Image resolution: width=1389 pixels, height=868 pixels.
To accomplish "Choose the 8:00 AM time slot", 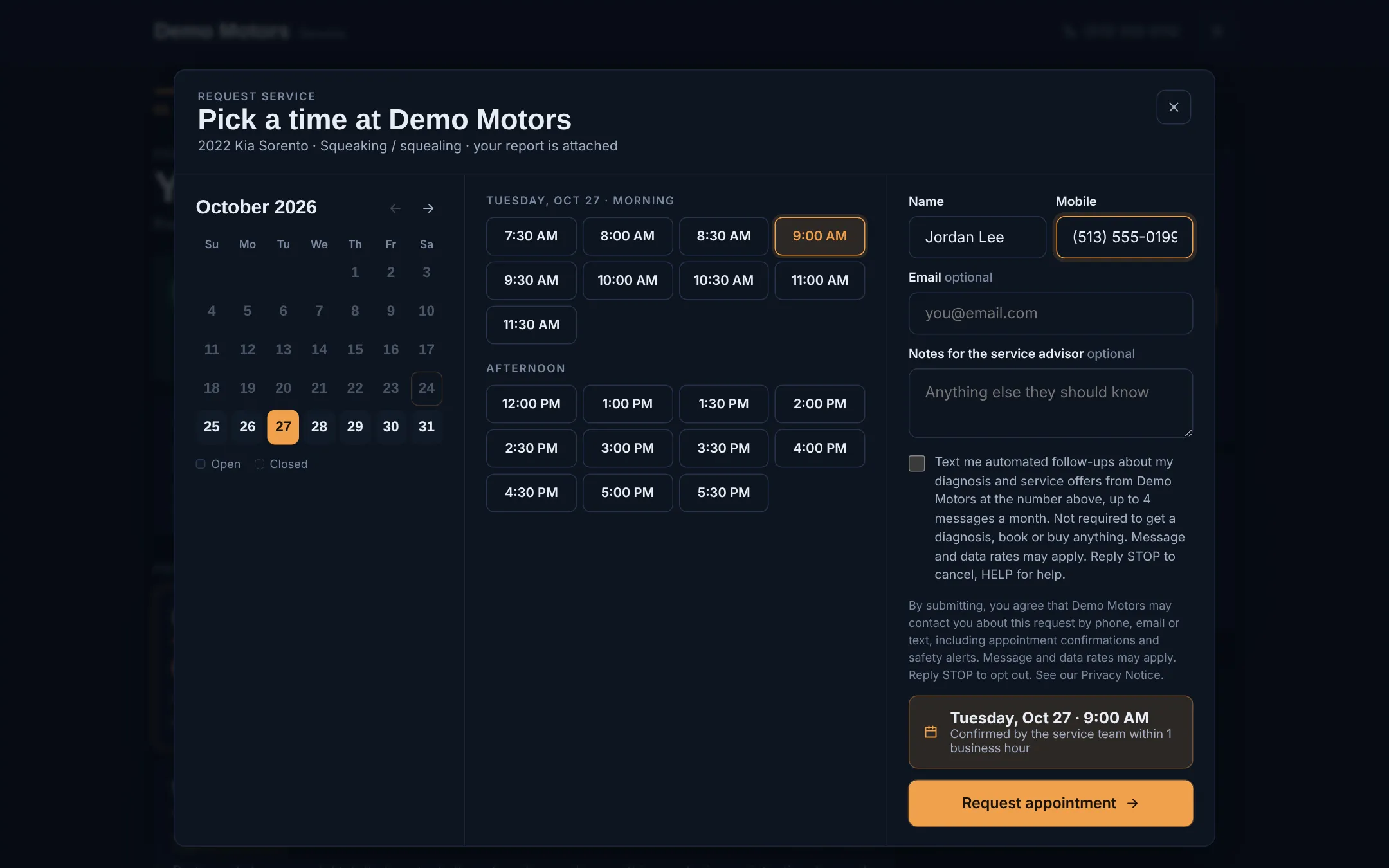I will point(628,236).
